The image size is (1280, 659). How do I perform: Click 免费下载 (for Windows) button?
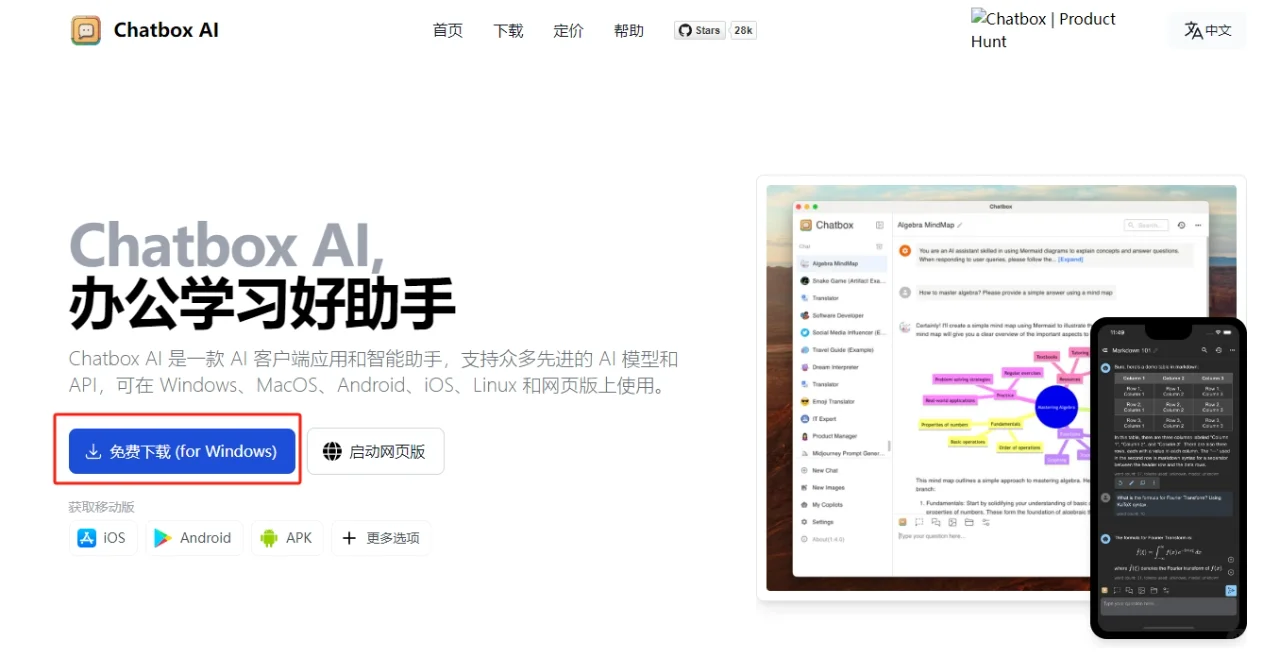click(180, 451)
